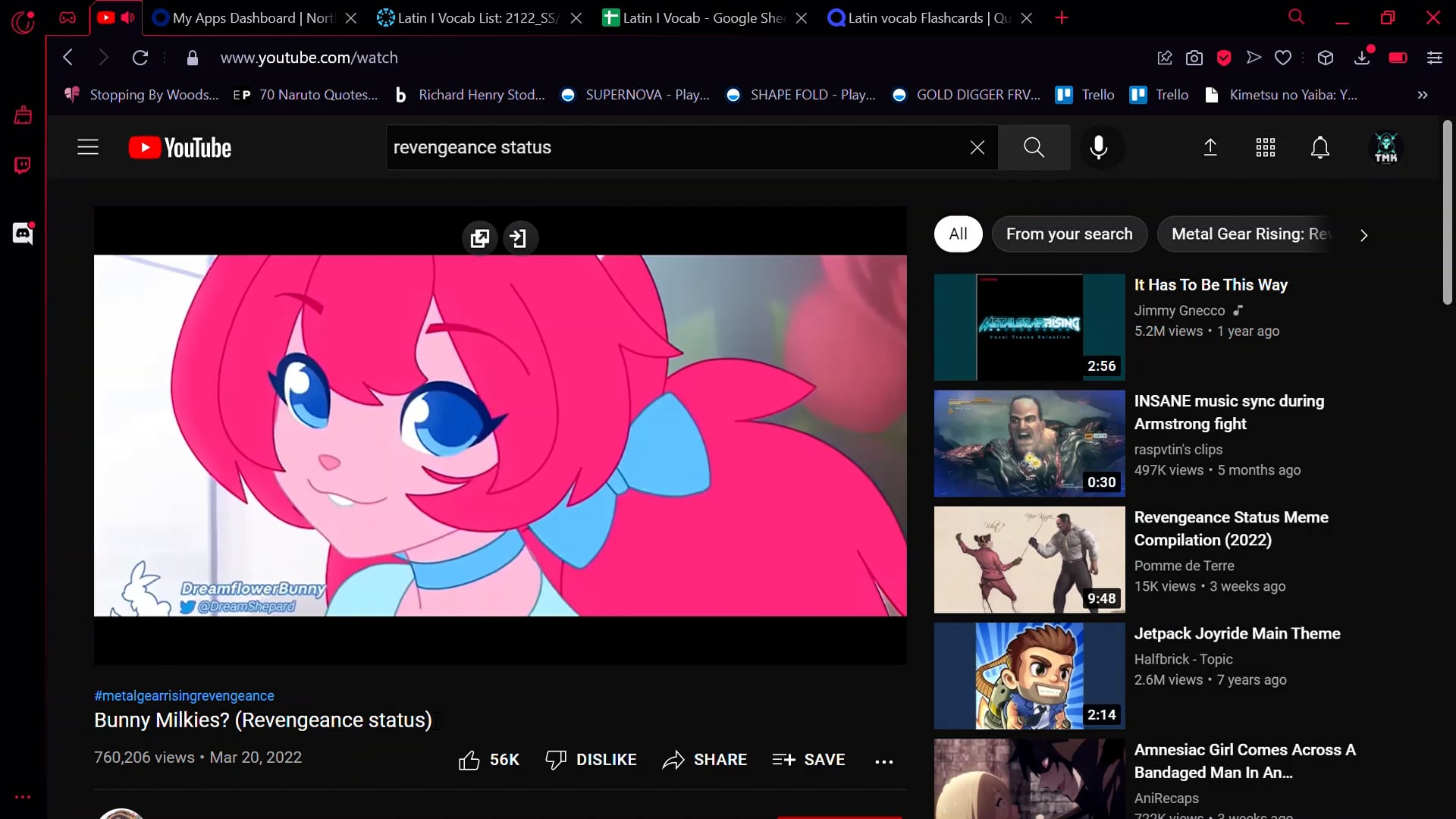Submit search with magnifier button
The image size is (1456, 819).
pos(1034,147)
